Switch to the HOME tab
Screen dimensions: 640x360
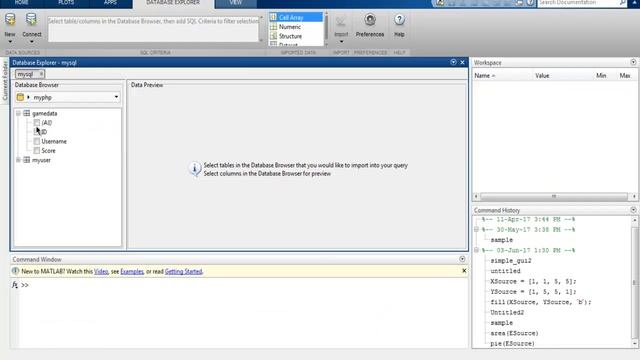[21, 2]
